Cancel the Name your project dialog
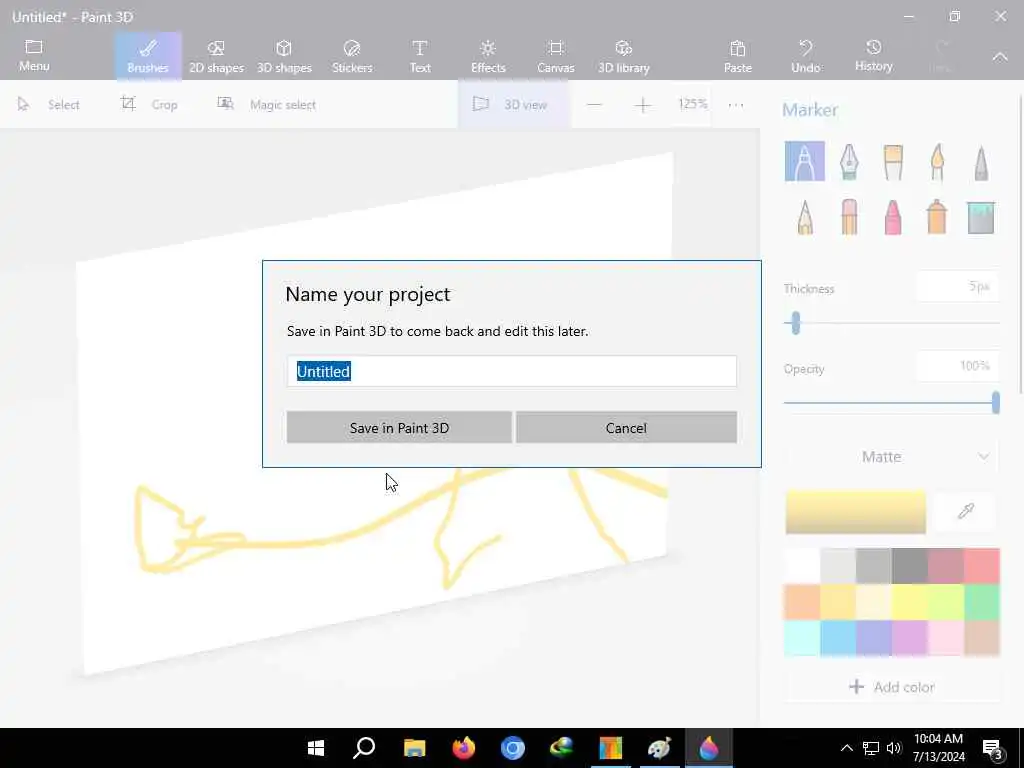The image size is (1024, 768). click(626, 428)
